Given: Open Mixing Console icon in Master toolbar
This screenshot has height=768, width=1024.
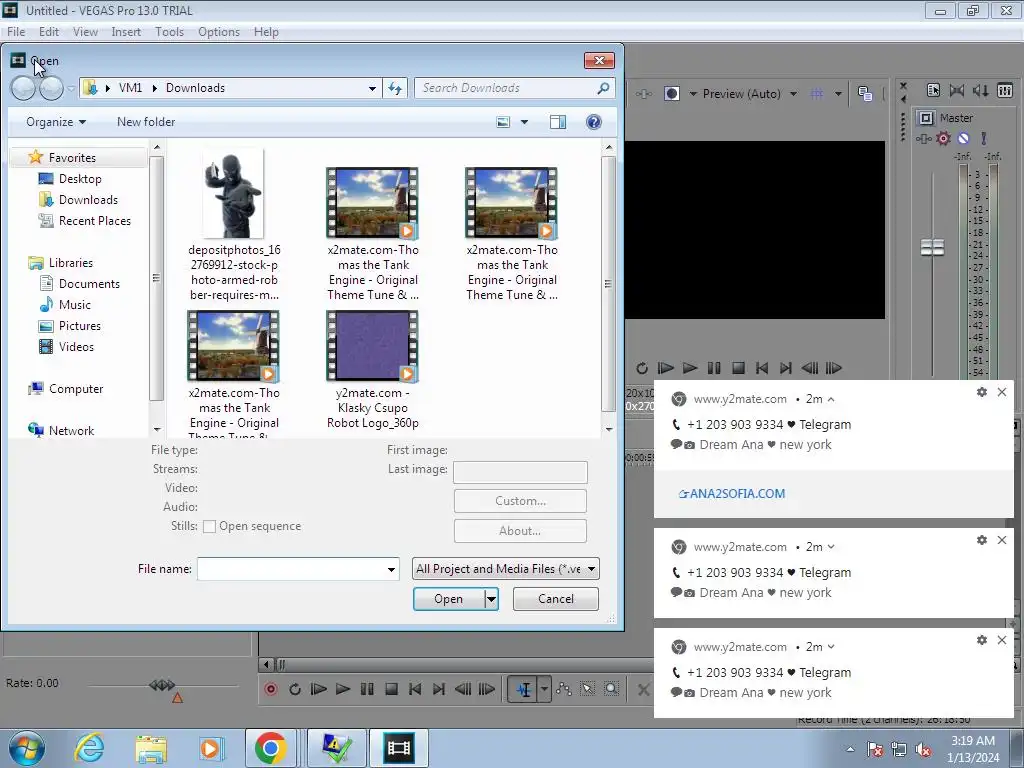Looking at the screenshot, I should (1005, 90).
